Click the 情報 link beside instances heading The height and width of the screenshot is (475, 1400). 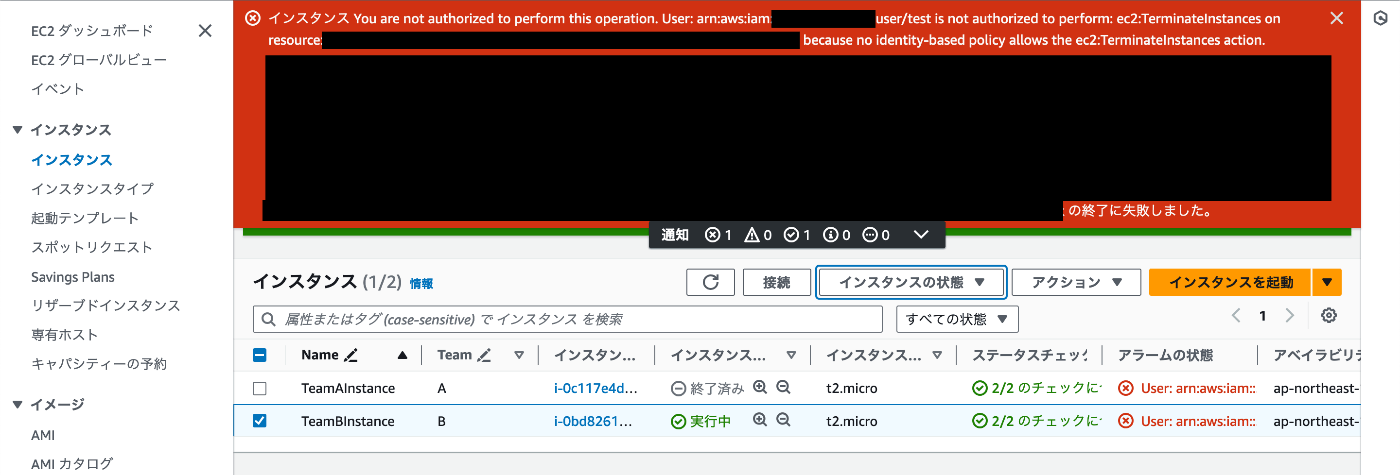click(x=422, y=284)
